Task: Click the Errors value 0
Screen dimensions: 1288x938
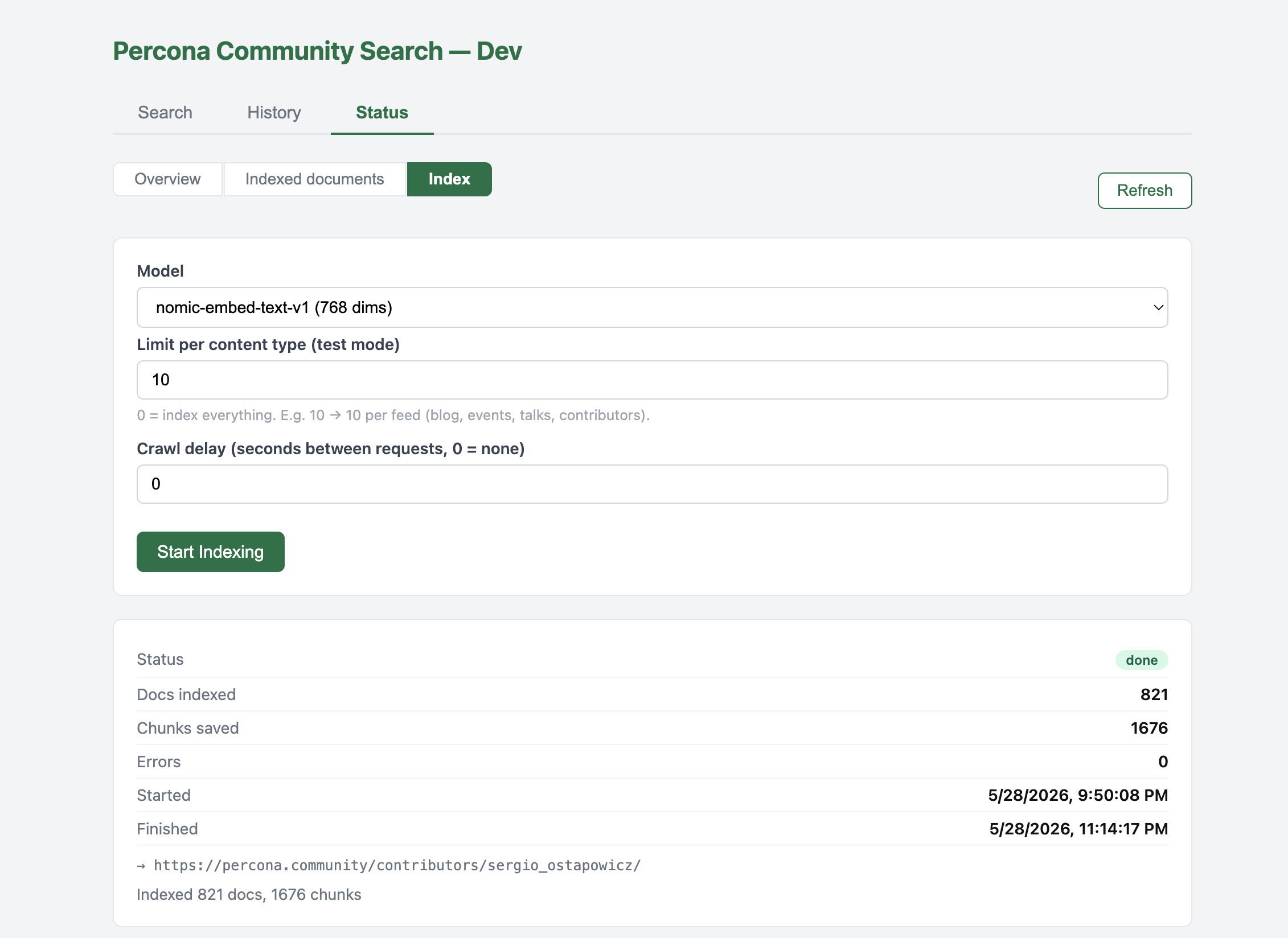Action: (x=1163, y=762)
